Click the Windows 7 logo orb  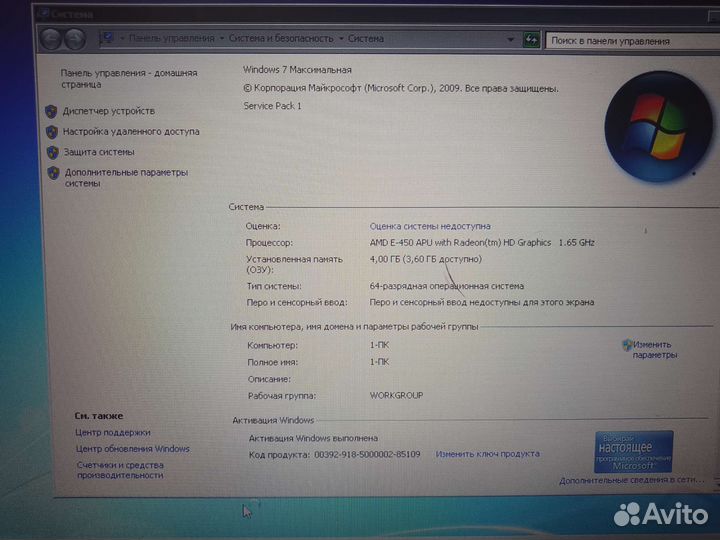(x=659, y=126)
